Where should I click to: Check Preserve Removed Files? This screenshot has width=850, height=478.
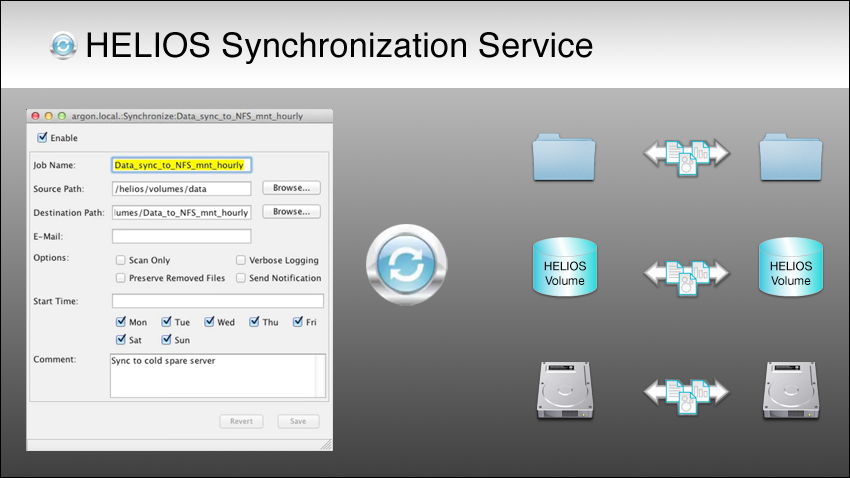[120, 278]
